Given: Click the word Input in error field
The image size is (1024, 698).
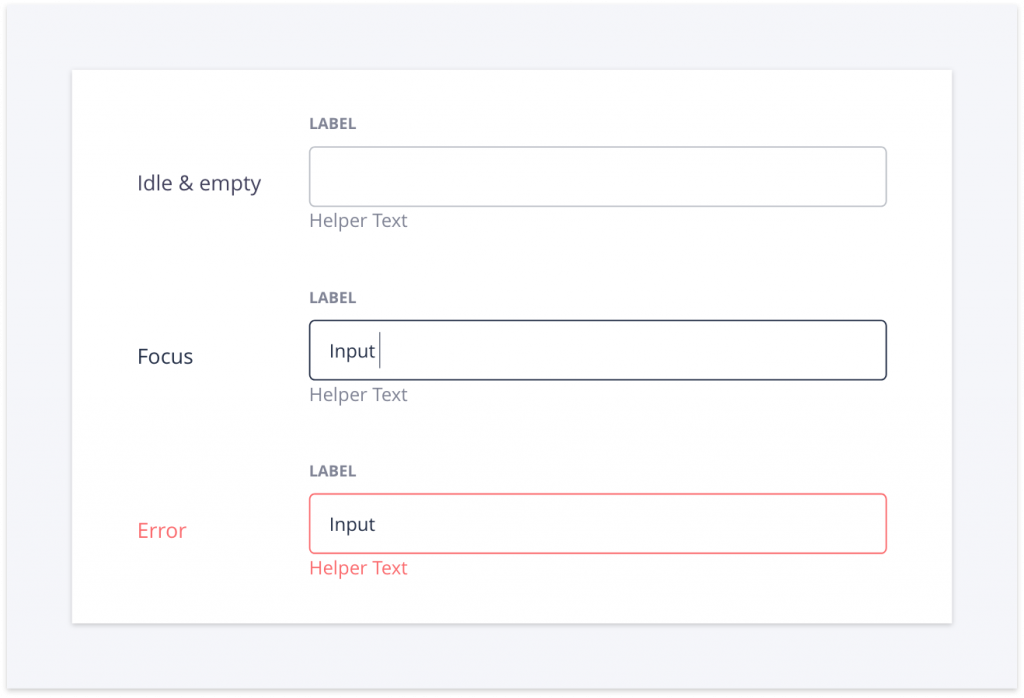Looking at the screenshot, I should [352, 525].
